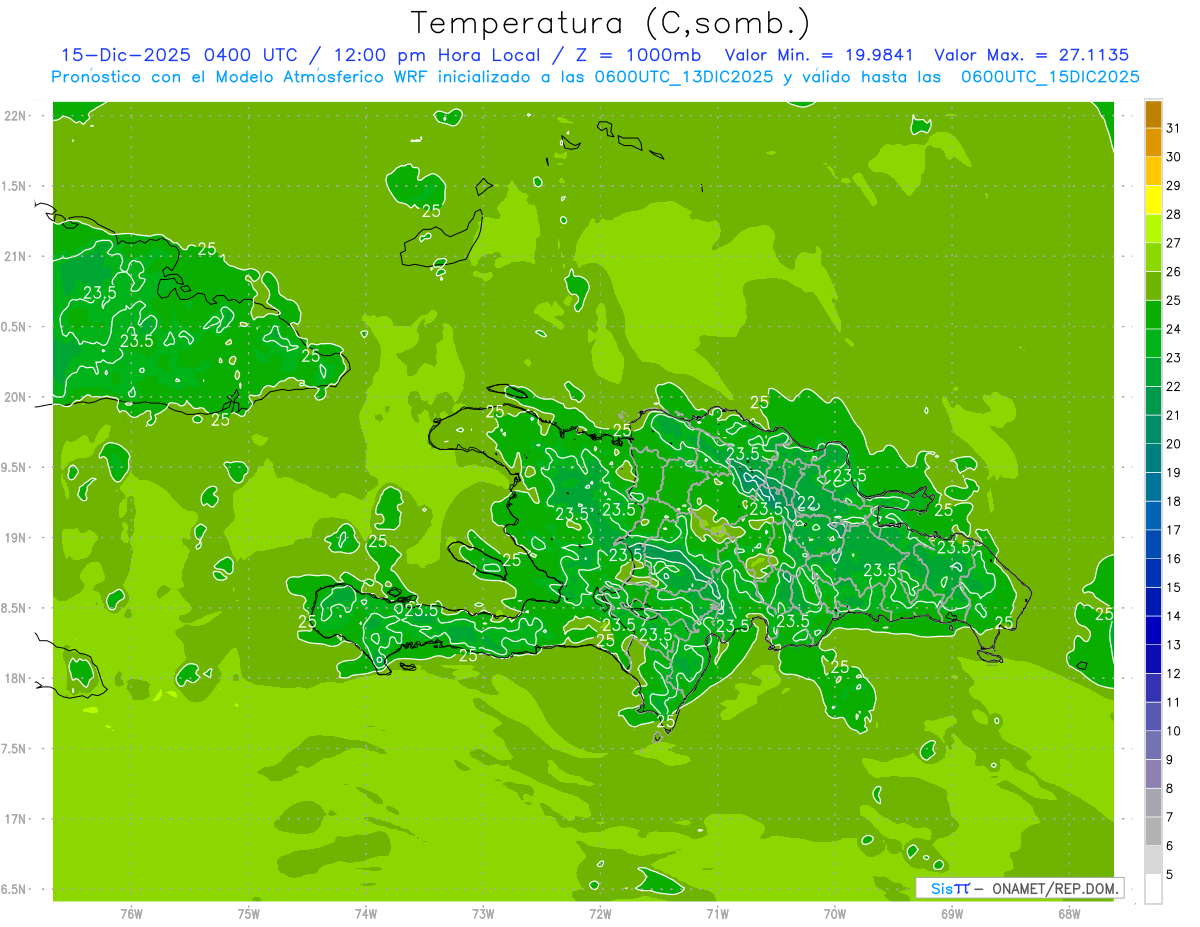Click the white swatch below legend value 5

pos(1153,889)
